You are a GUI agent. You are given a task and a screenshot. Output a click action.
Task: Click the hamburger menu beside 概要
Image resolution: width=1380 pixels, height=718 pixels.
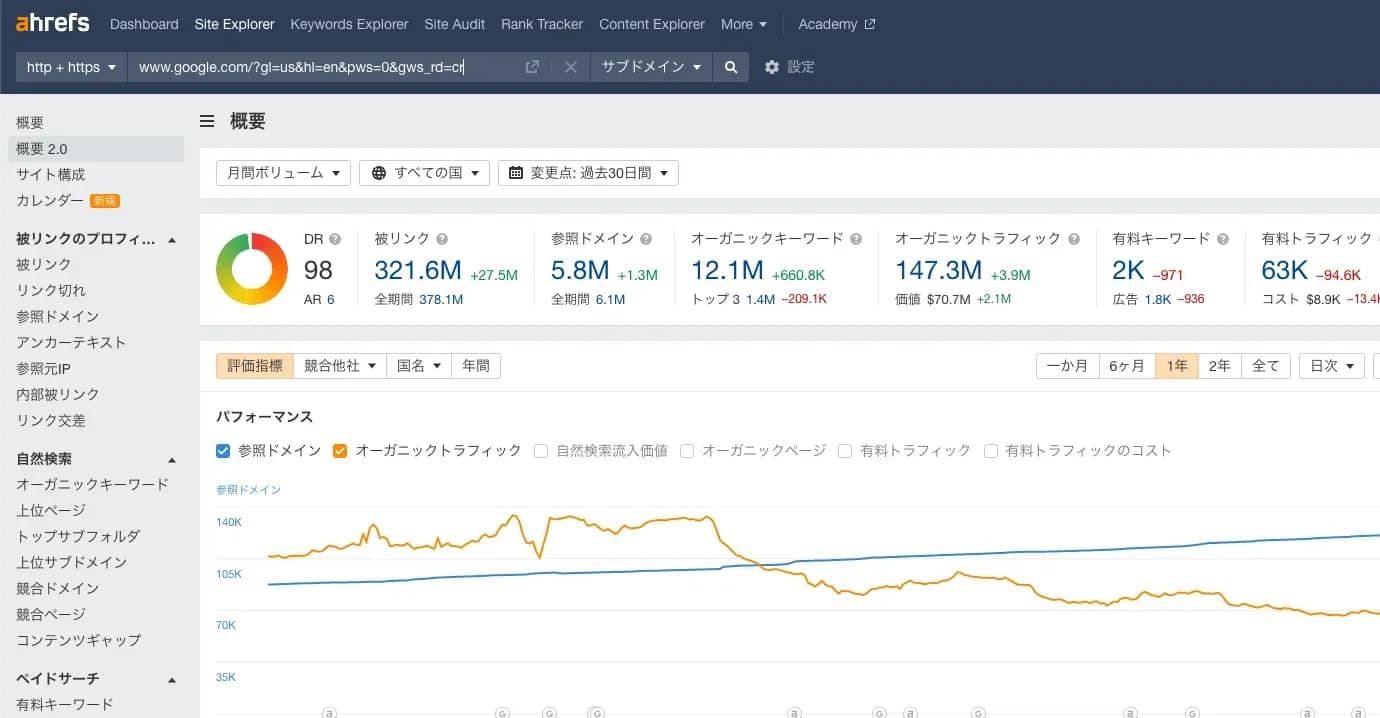(207, 122)
